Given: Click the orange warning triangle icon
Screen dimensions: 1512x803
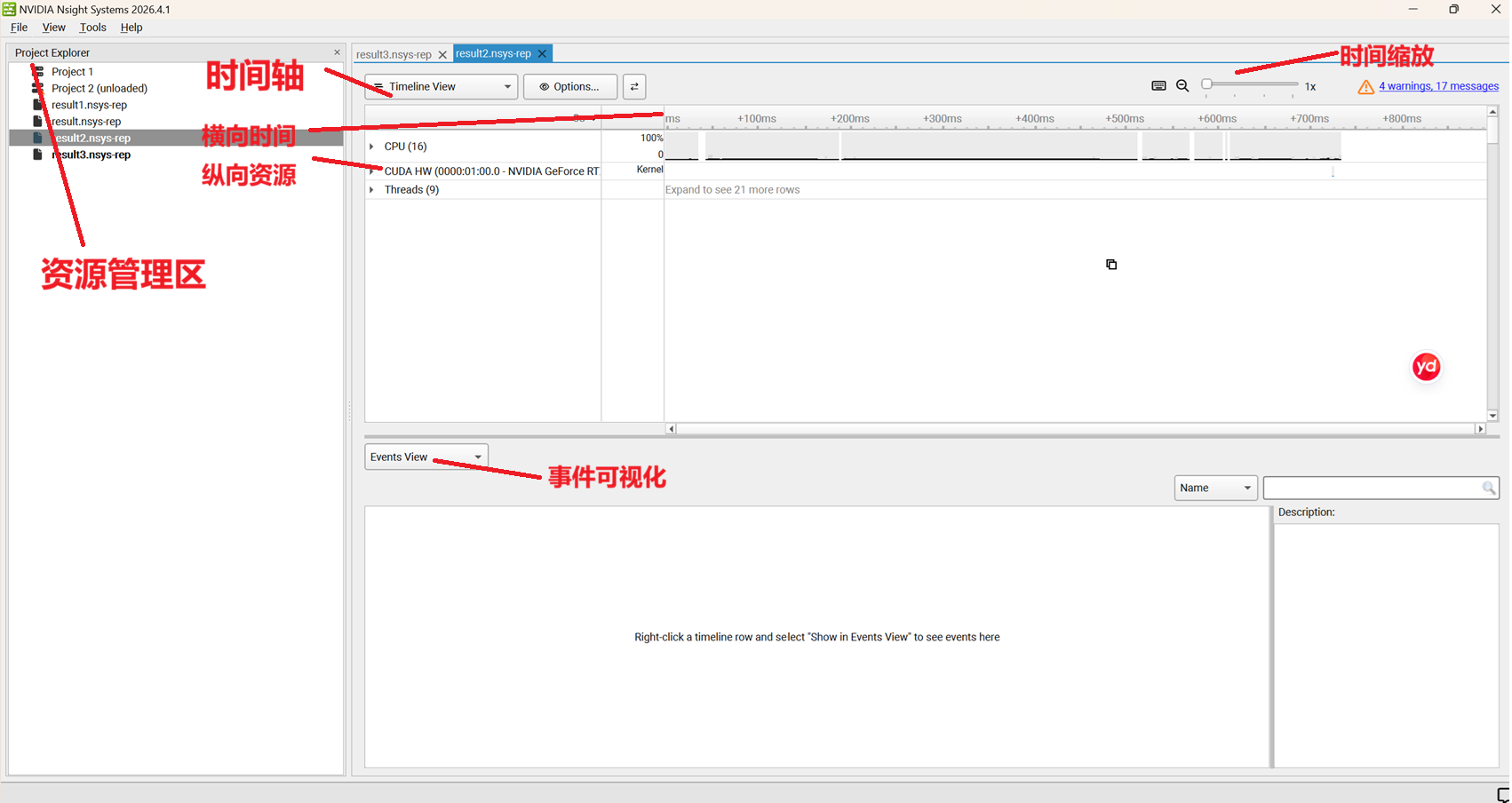Looking at the screenshot, I should point(1365,87).
